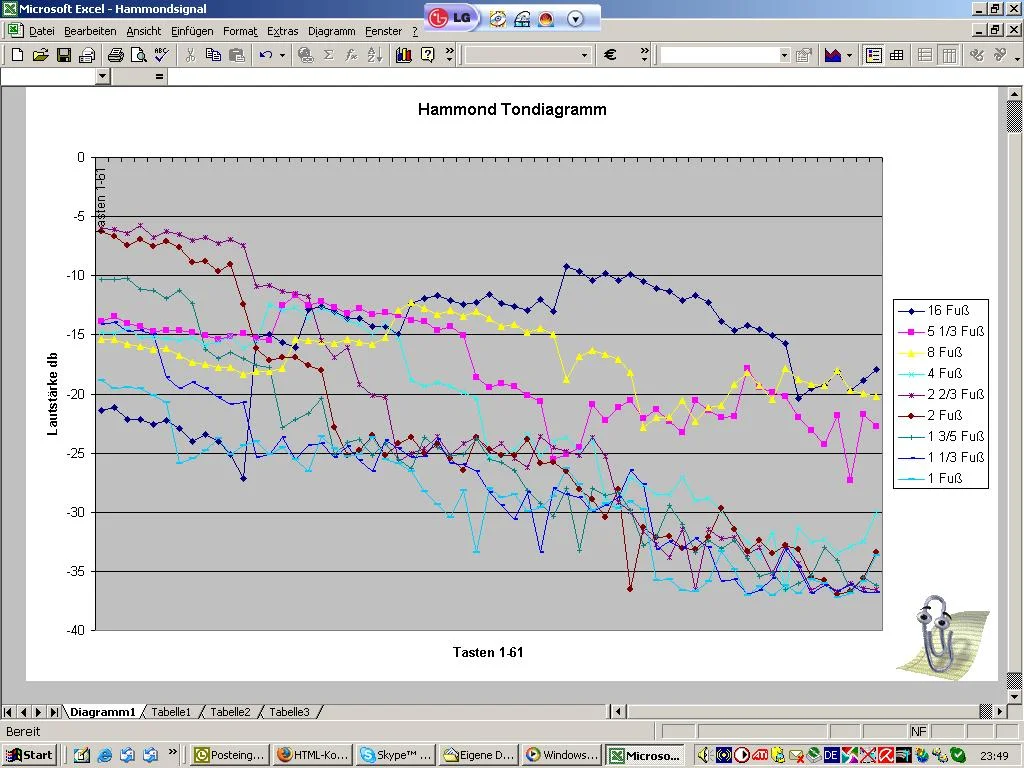Open the Diagramm menu

click(x=332, y=31)
